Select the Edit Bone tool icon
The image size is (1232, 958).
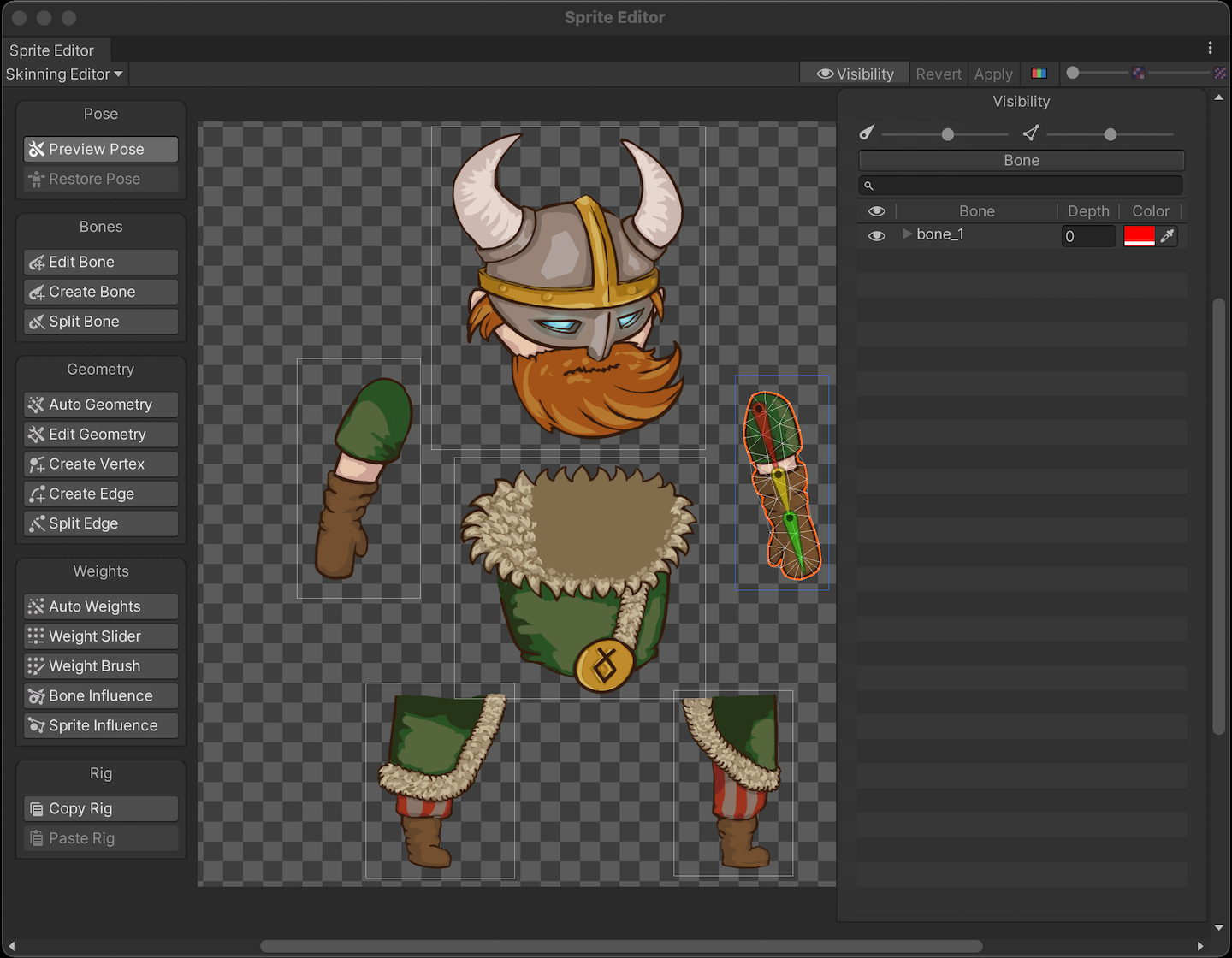coord(36,263)
